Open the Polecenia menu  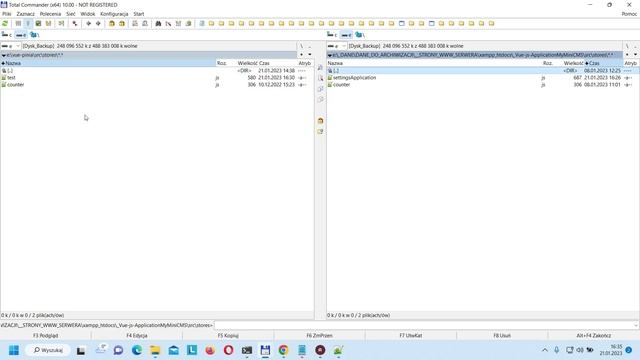tap(50, 14)
